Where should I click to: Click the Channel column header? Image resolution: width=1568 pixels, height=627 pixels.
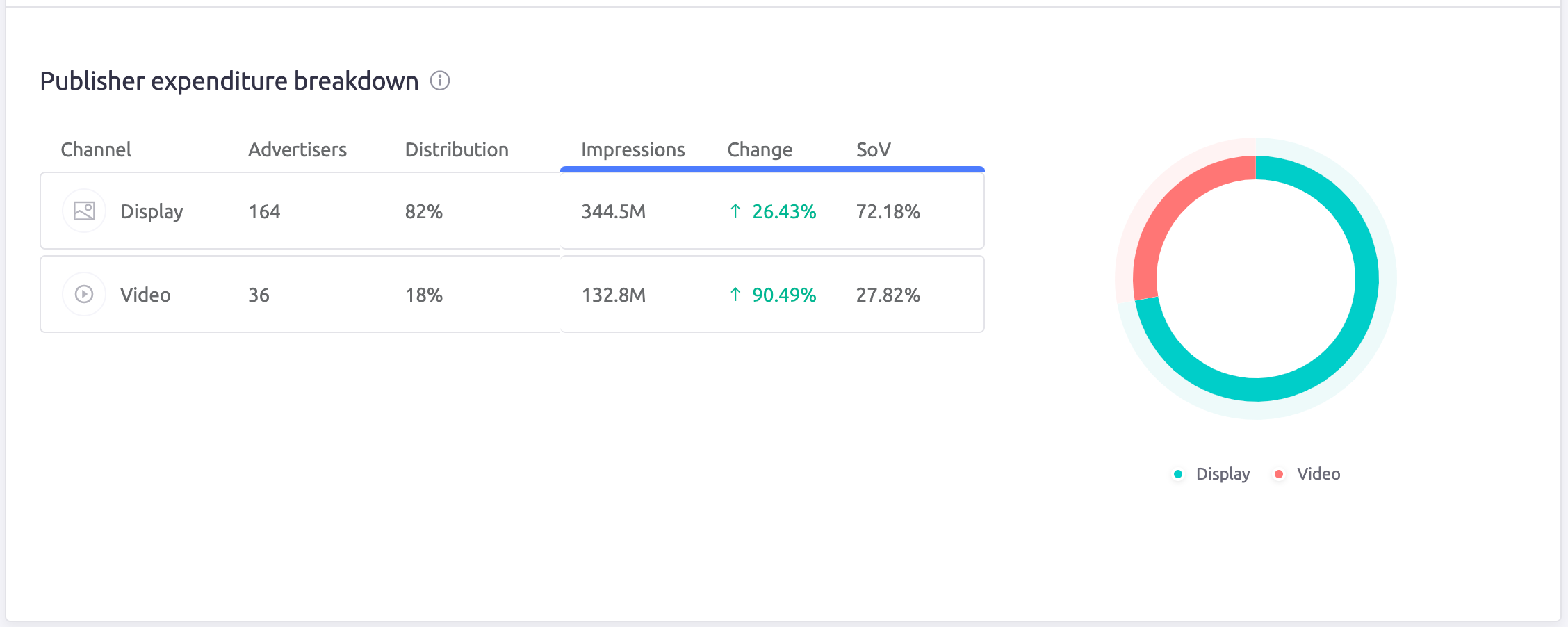tap(96, 149)
